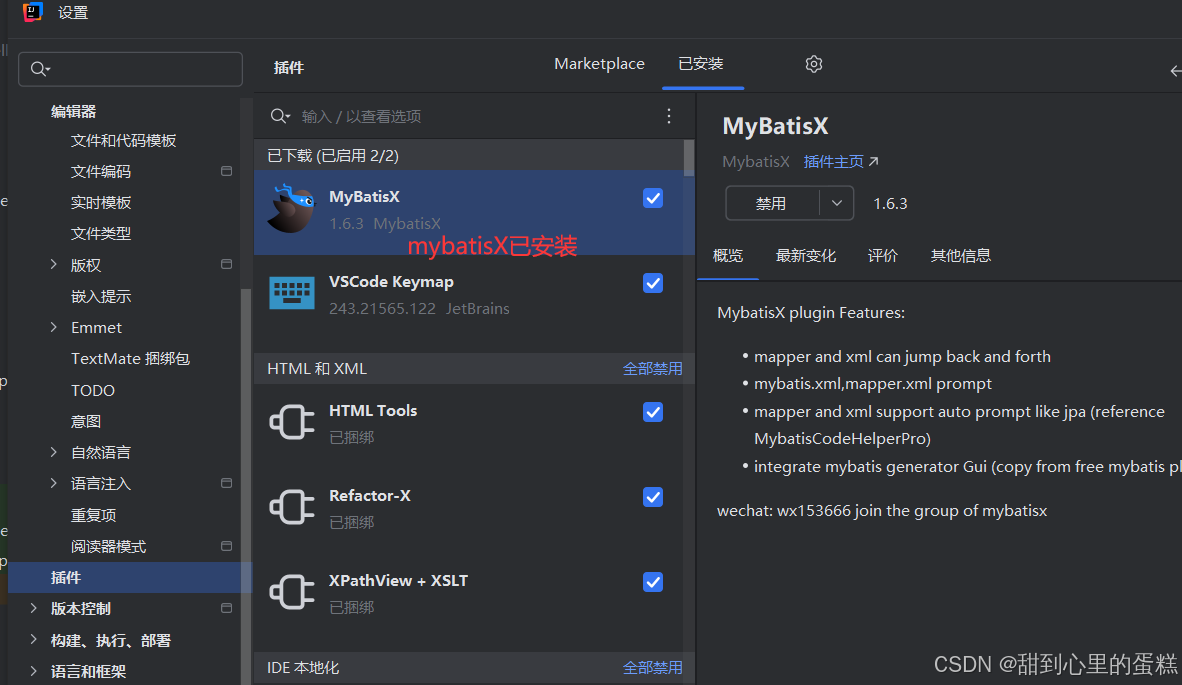Viewport: 1182px width, 685px height.
Task: Select the HTML Tools plugin name
Action: click(373, 411)
